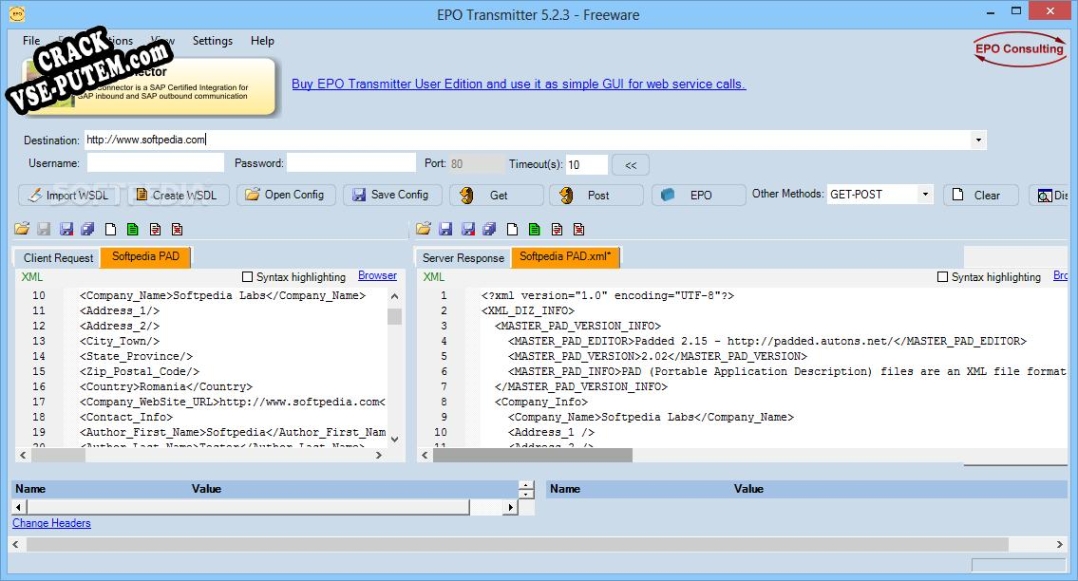Open the Buy EPO Transmitter User Edition link
This screenshot has width=1078, height=581.
coord(518,84)
